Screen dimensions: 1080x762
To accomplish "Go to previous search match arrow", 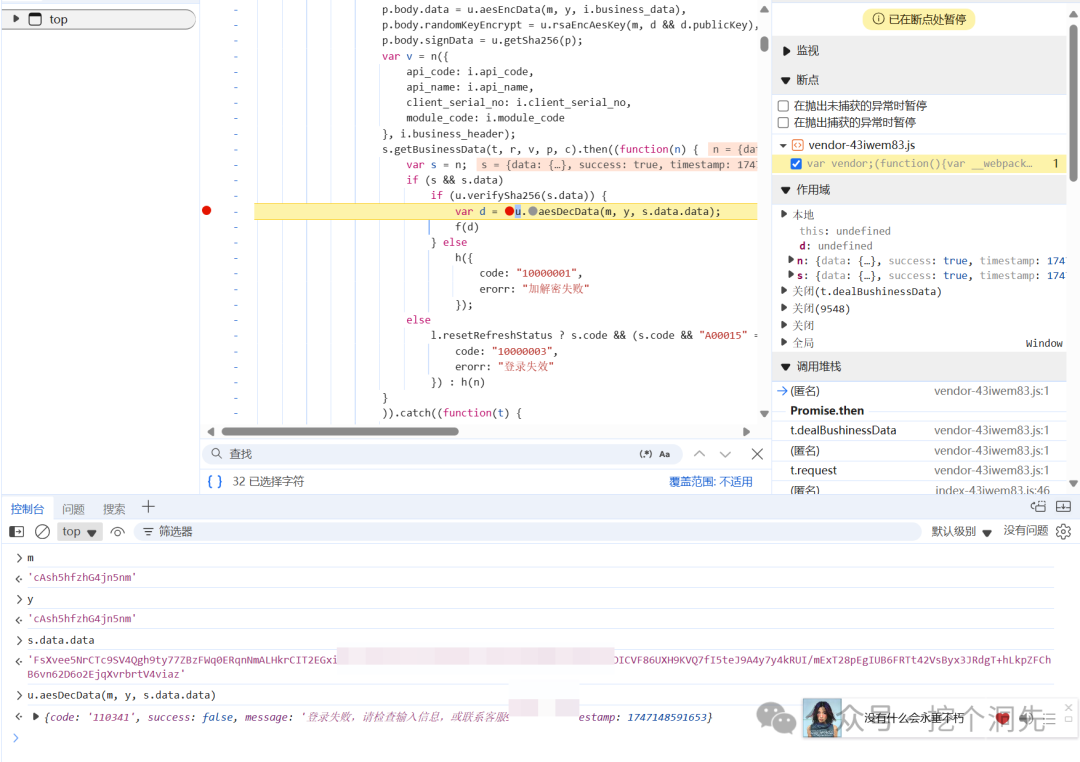I will [699, 454].
